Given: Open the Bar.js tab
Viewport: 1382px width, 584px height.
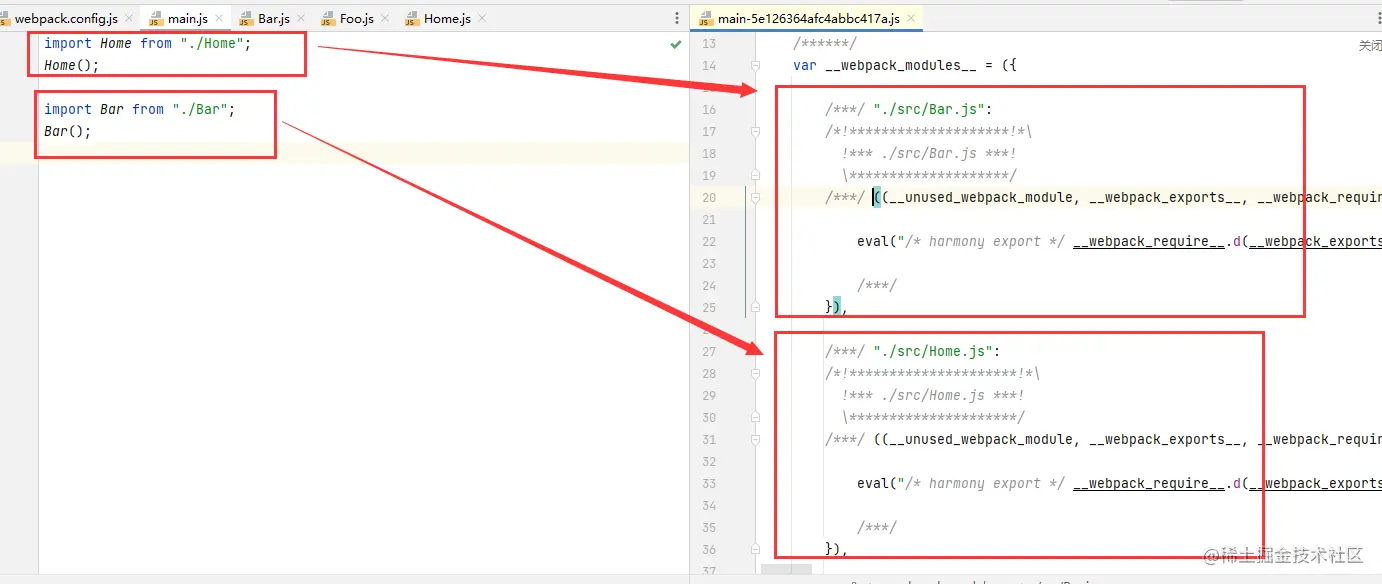Looking at the screenshot, I should [x=274, y=18].
